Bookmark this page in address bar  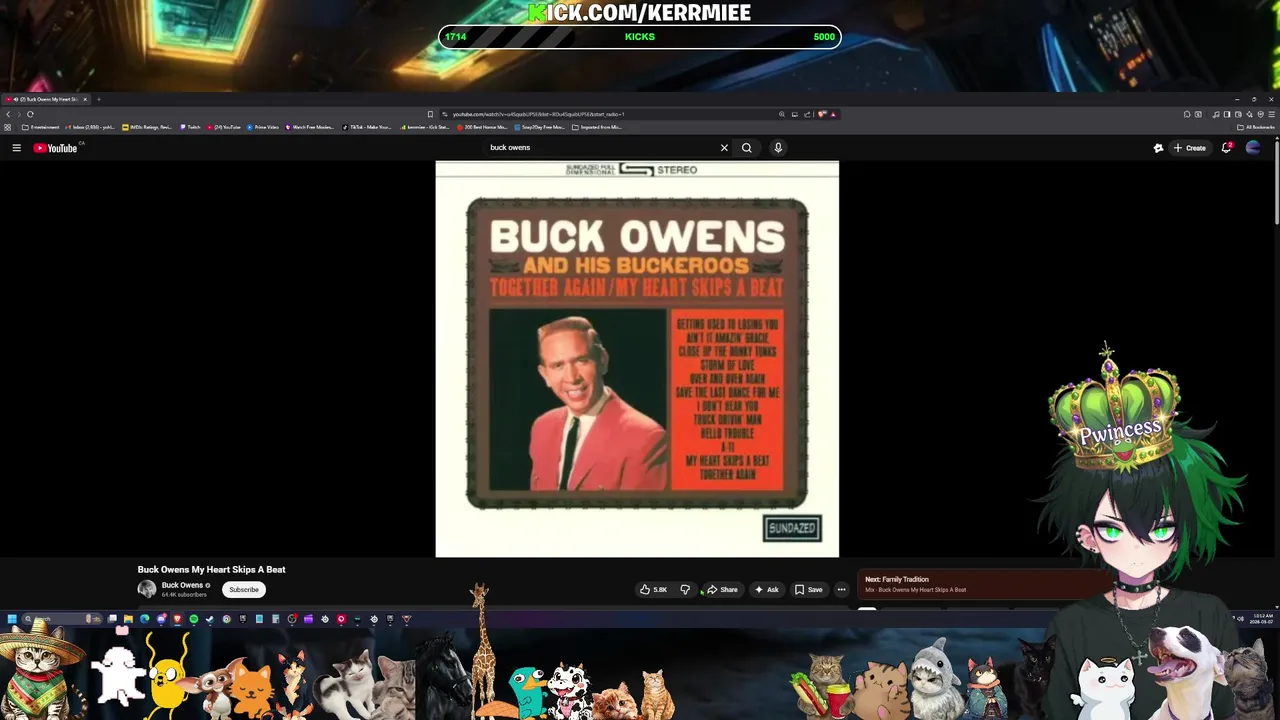coord(430,114)
